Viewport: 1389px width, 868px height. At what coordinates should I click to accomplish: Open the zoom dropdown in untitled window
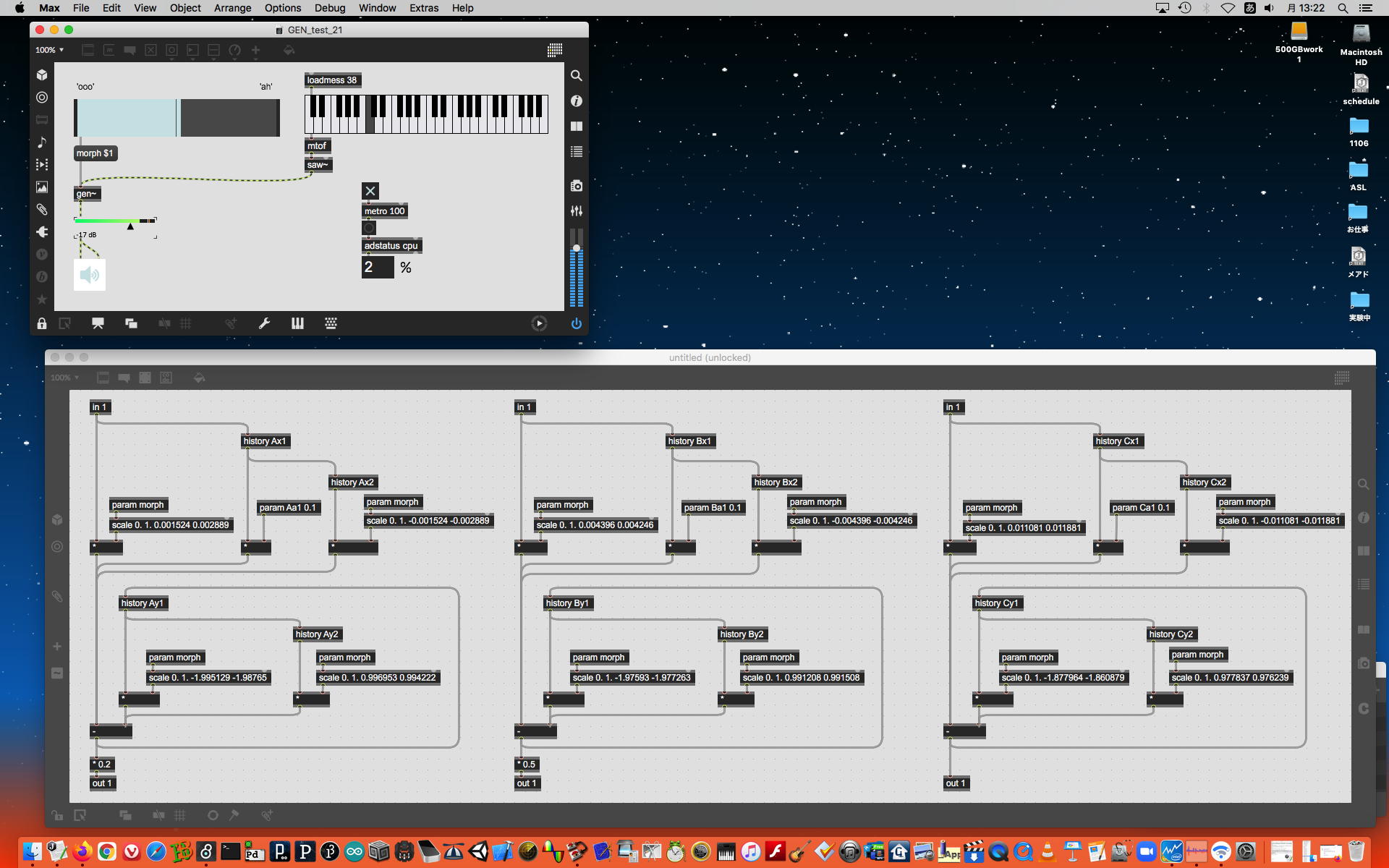point(64,378)
